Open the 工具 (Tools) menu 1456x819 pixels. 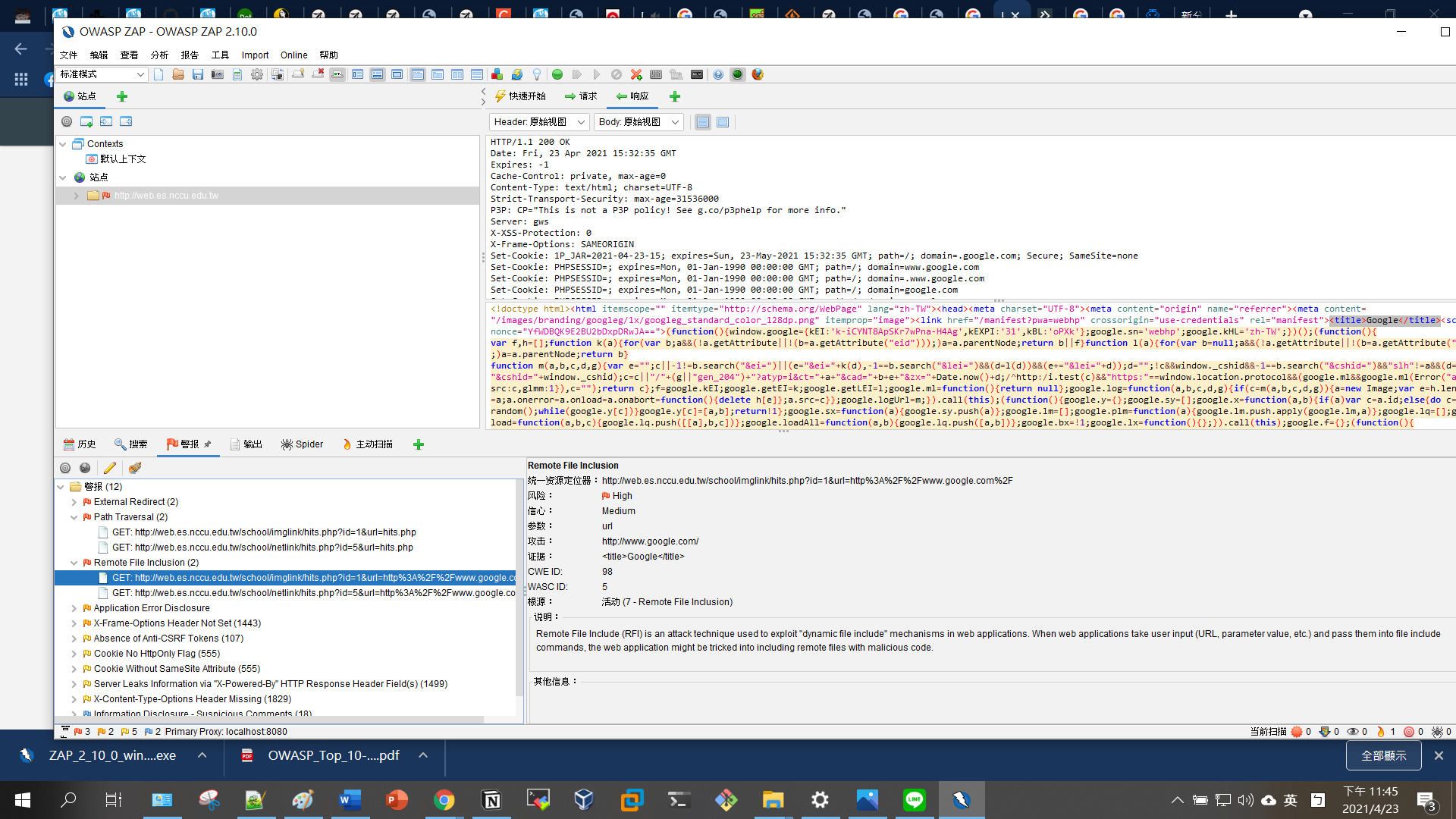[x=220, y=55]
